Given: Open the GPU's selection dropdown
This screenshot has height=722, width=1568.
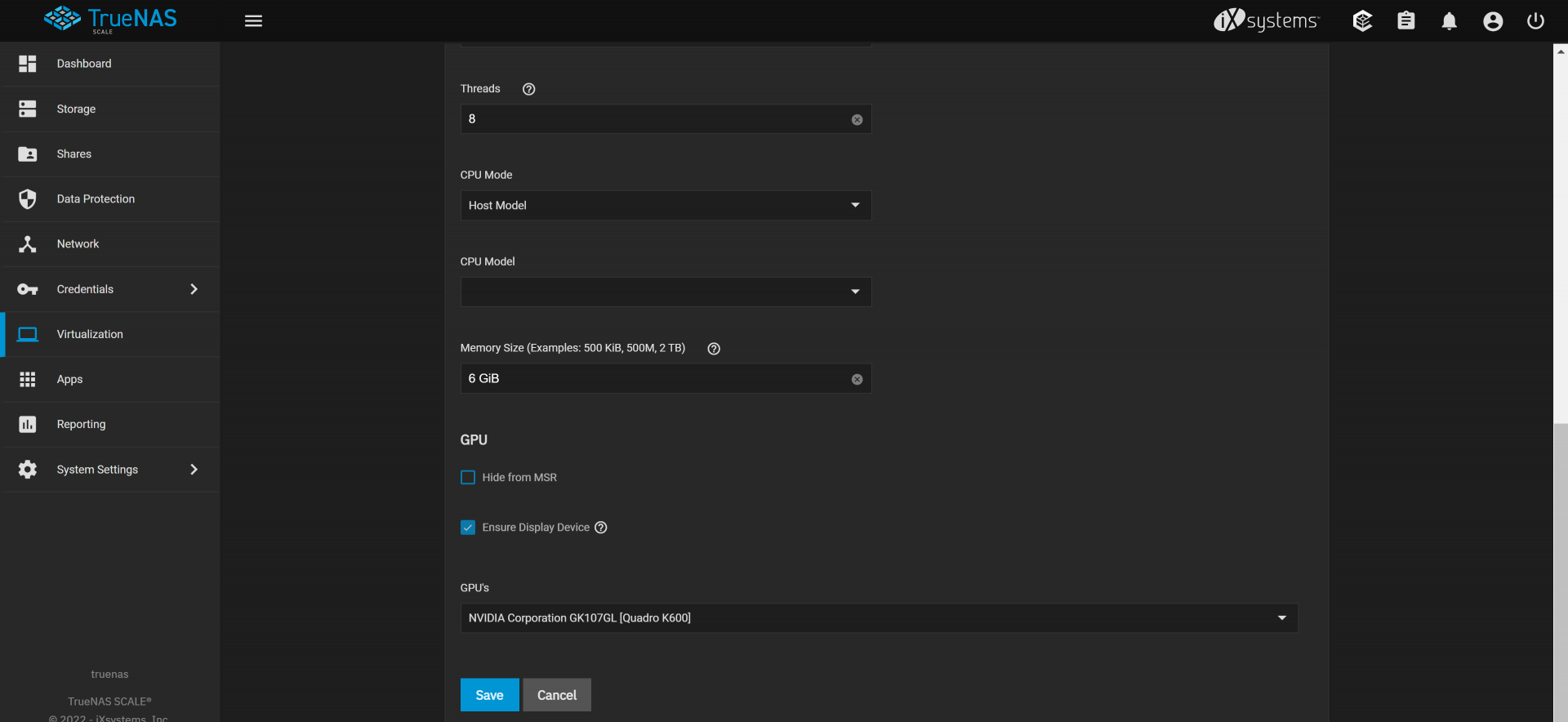Looking at the screenshot, I should click(879, 618).
